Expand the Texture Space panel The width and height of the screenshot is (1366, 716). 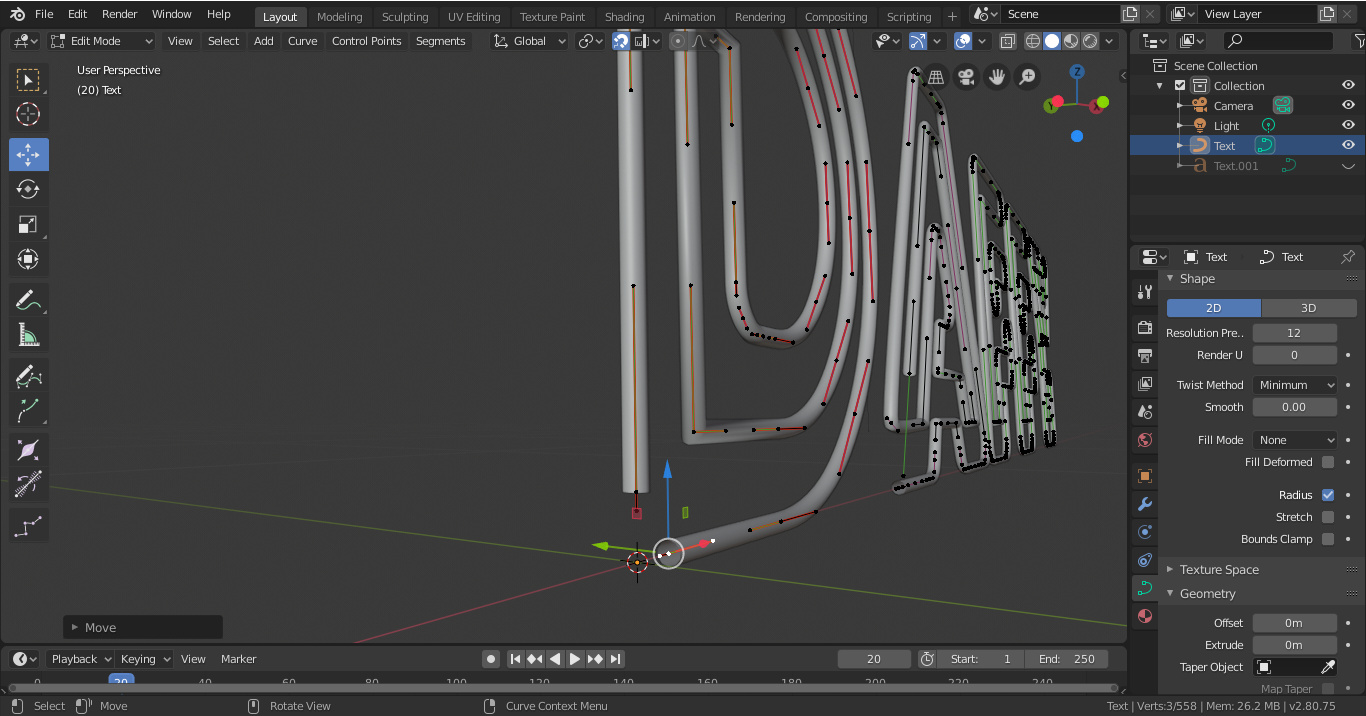(x=1219, y=570)
